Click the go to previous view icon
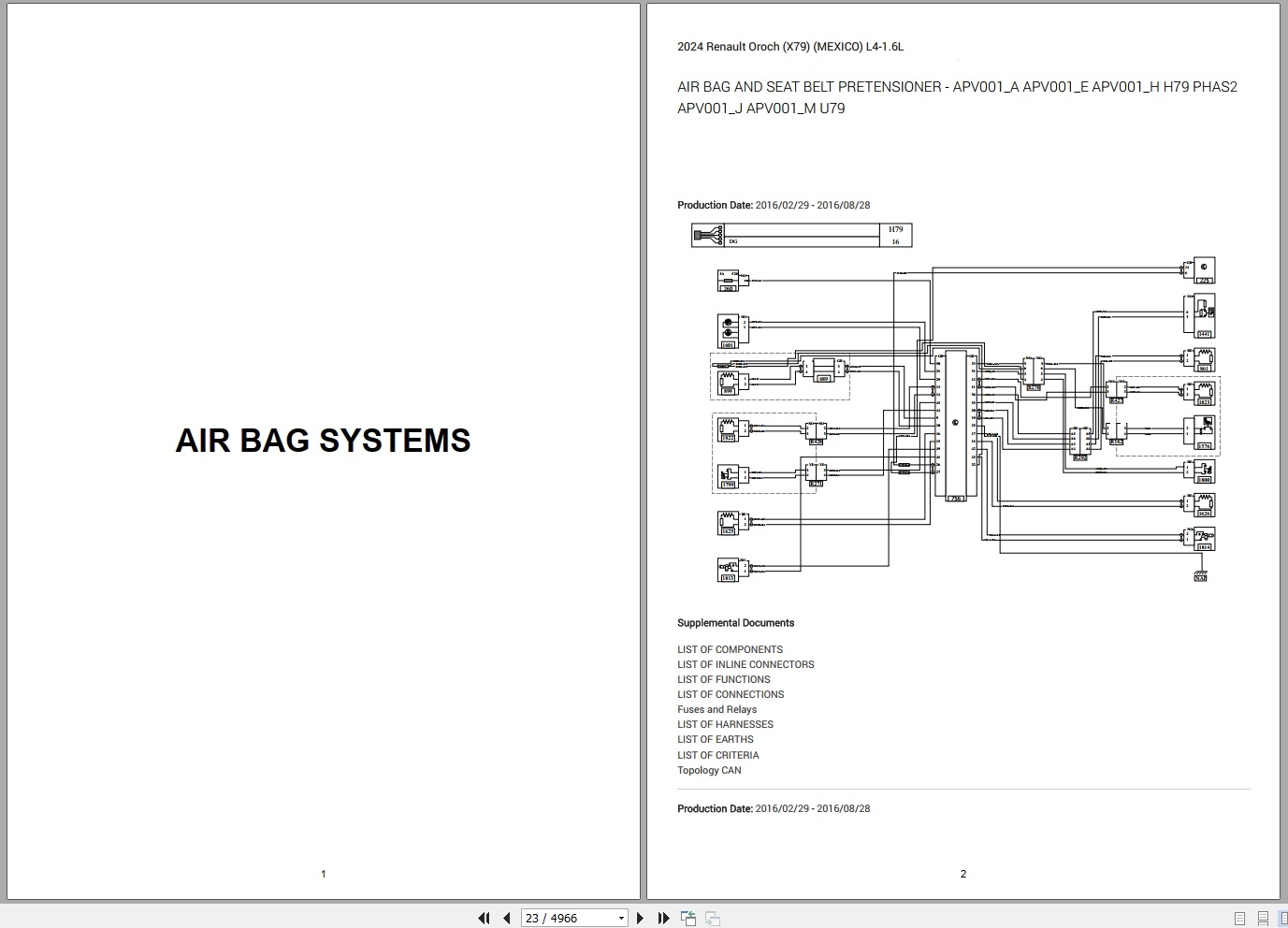The image size is (1288, 928). (x=688, y=918)
